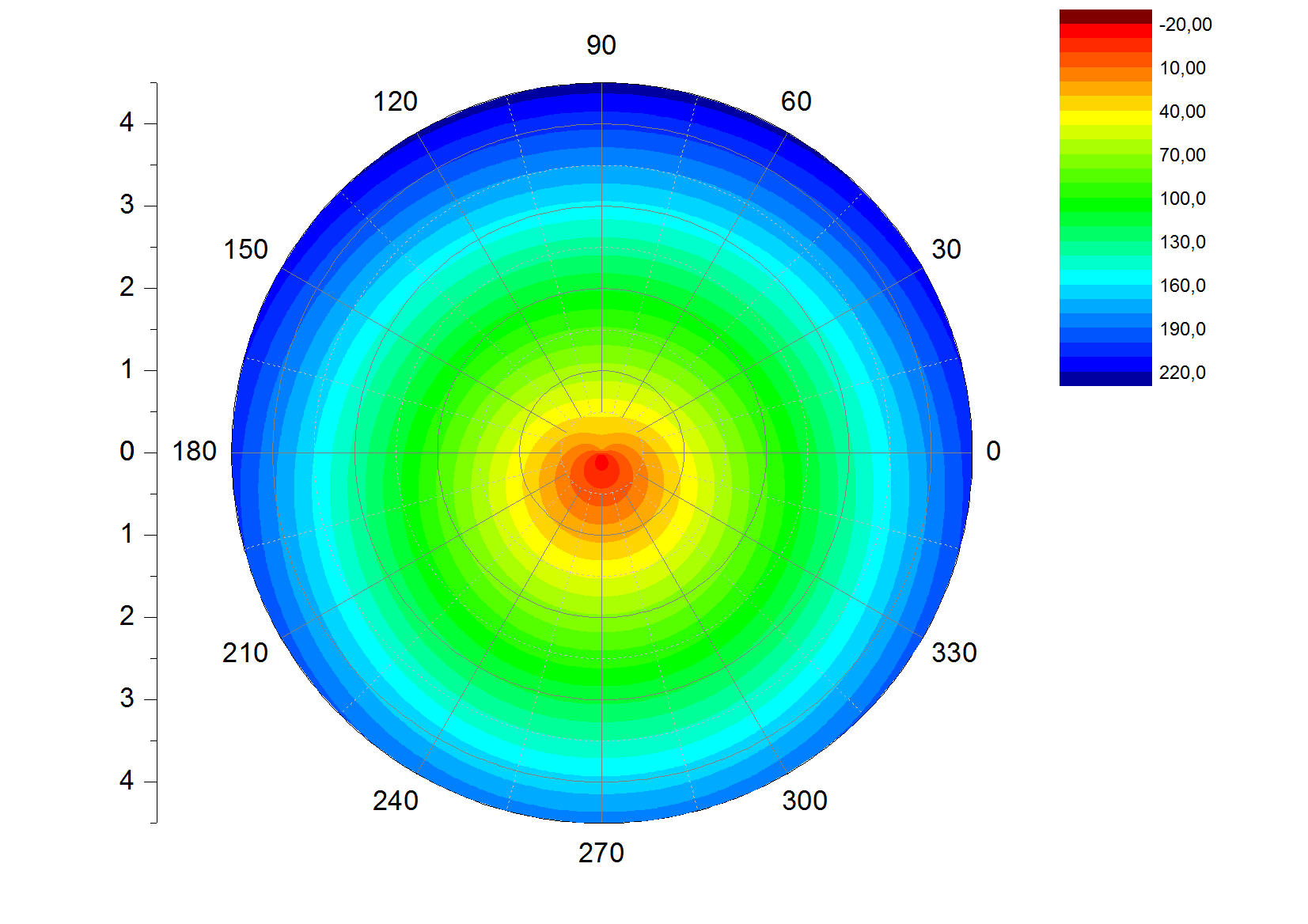Pick the bright yellow band in the colorbar
This screenshot has height=924, width=1308.
coord(1105,118)
